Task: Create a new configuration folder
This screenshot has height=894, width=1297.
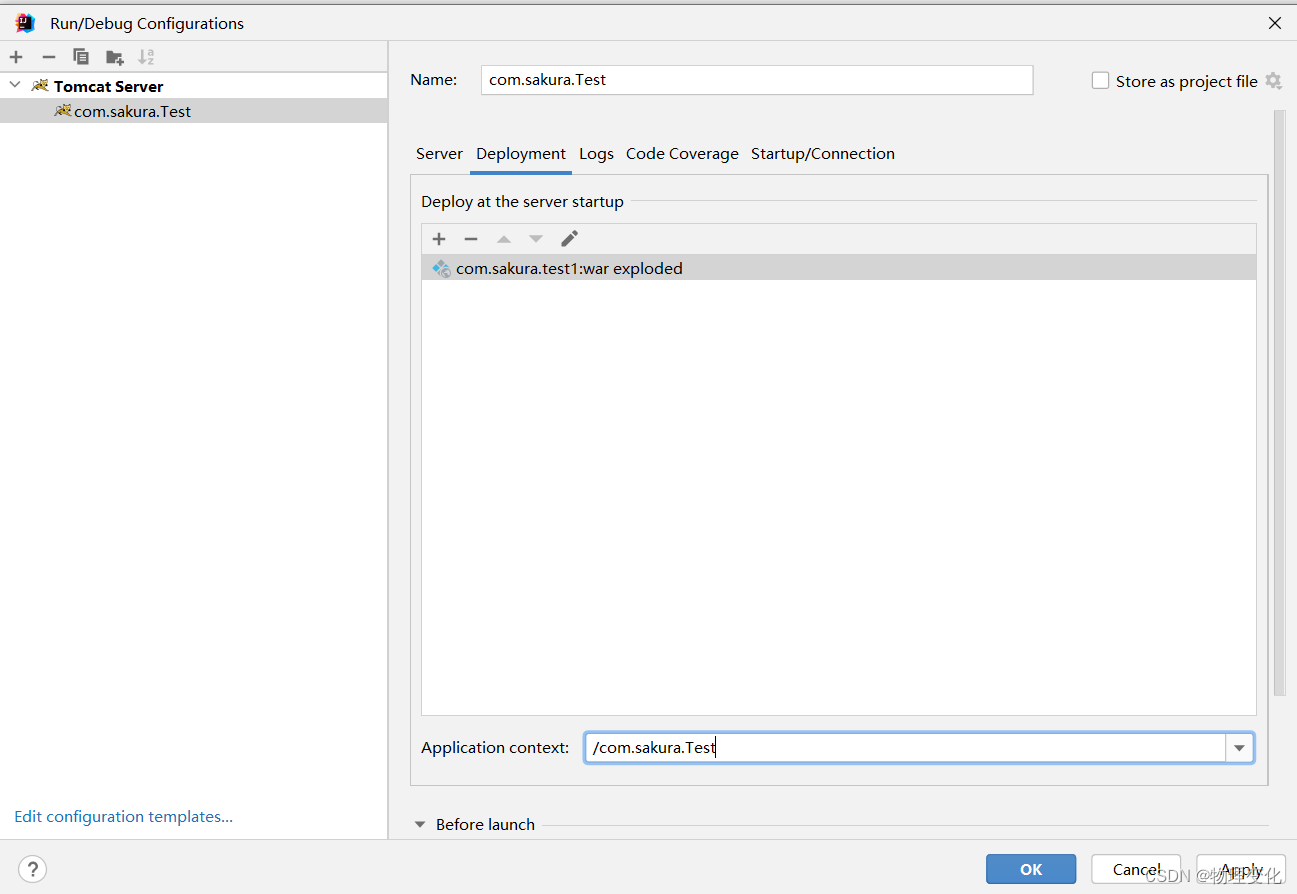Action: tap(114, 57)
